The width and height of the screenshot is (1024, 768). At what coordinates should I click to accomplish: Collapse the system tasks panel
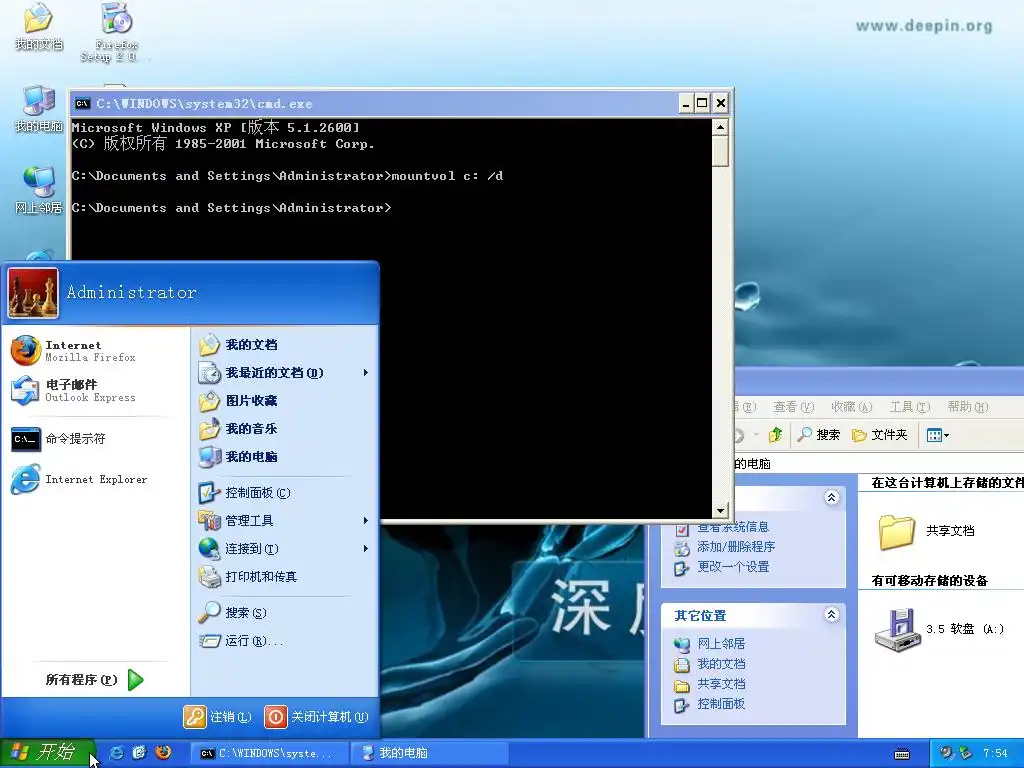point(831,498)
